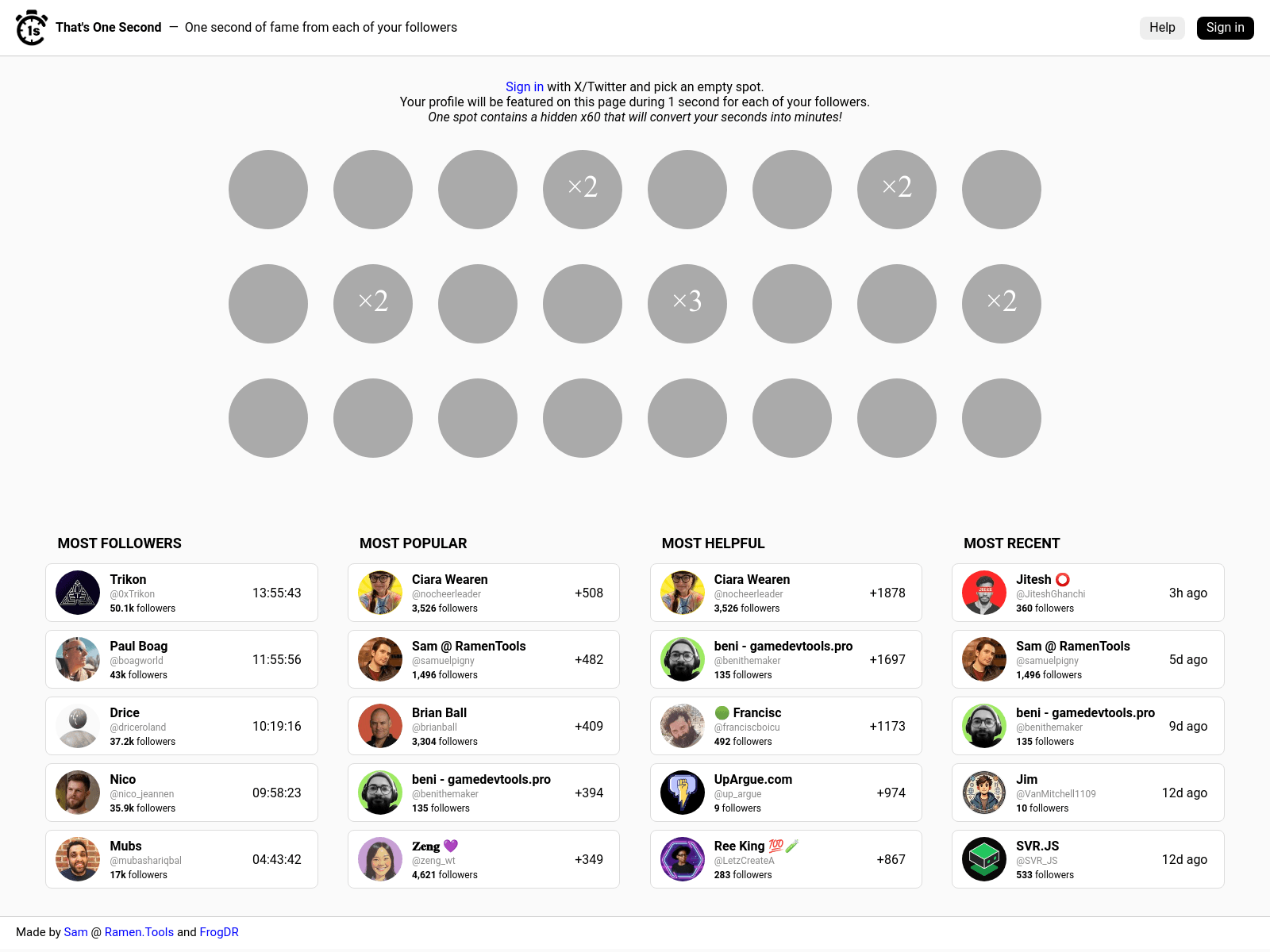The image size is (1270, 952).
Task: Visit Ramen.Tools from the footer
Action: [x=140, y=932]
